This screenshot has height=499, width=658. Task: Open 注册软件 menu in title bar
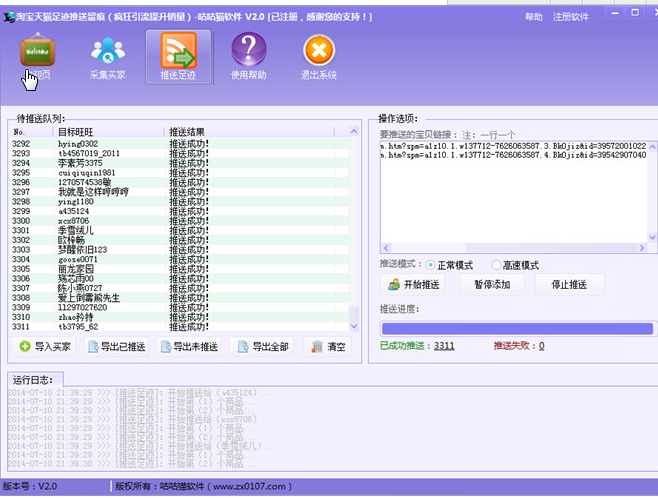[571, 17]
